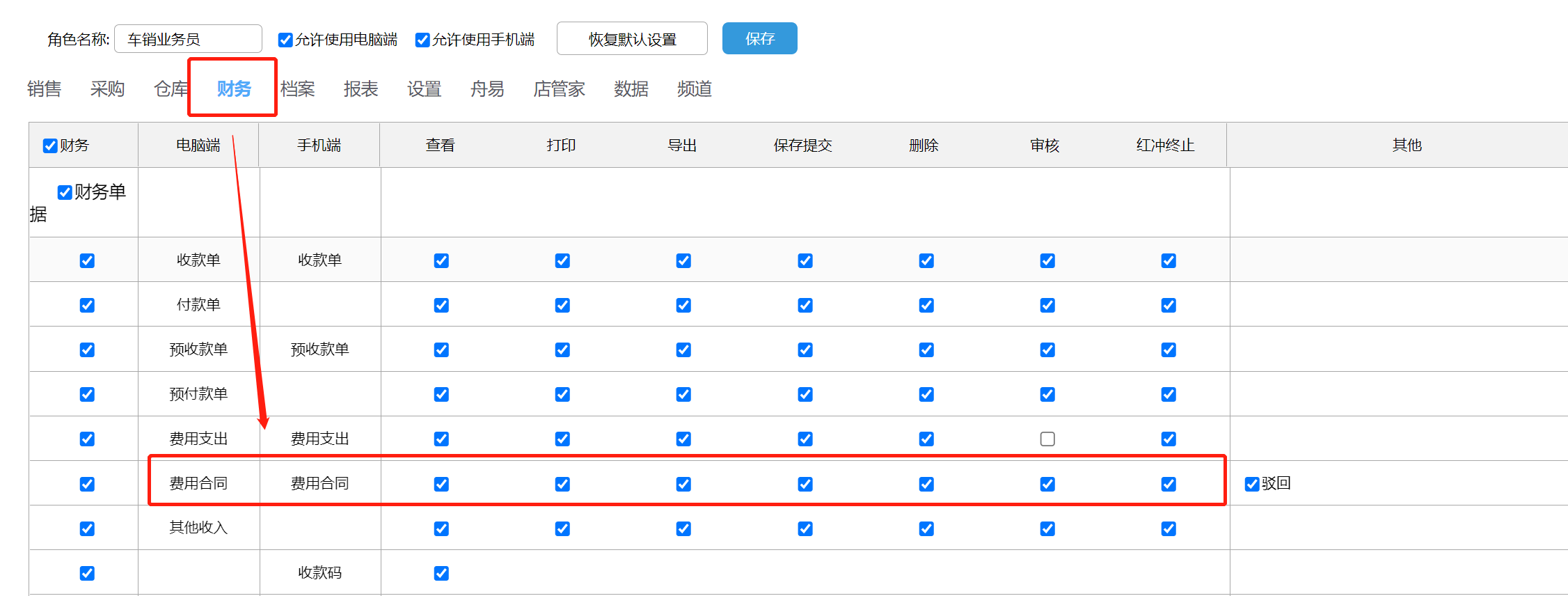The image size is (1568, 596).
Task: Select the 财务 tab
Action: coord(234,89)
